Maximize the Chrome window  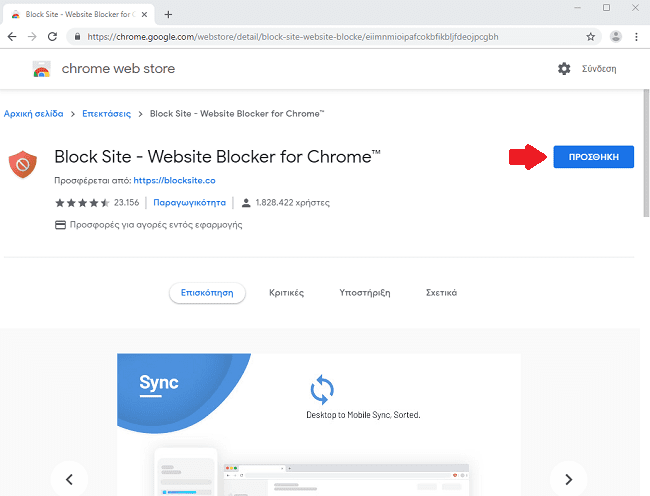[x=606, y=8]
